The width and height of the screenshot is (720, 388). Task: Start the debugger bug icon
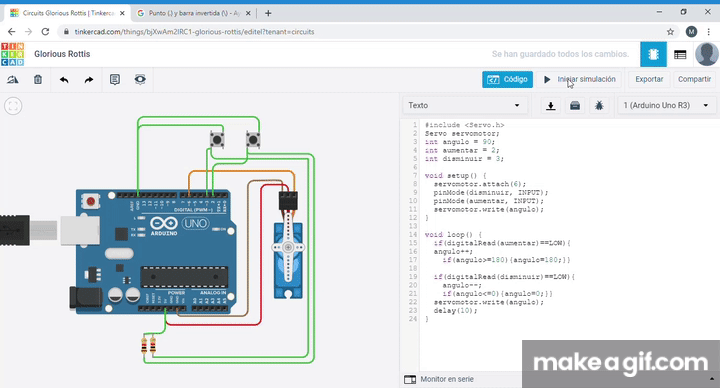coord(599,106)
